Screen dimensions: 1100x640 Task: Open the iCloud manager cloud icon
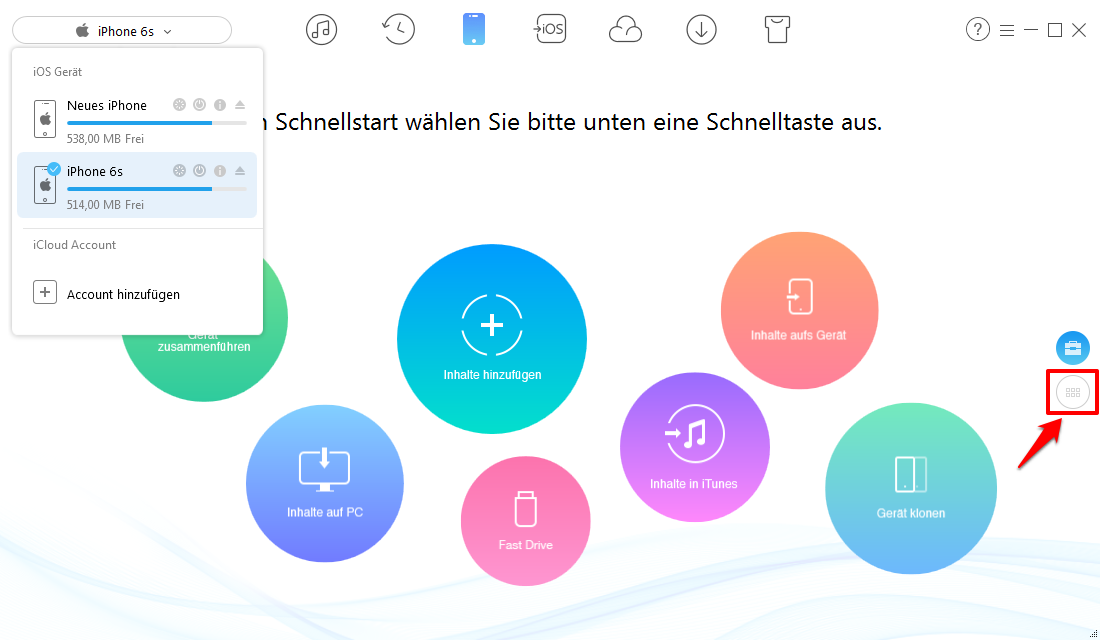point(625,30)
